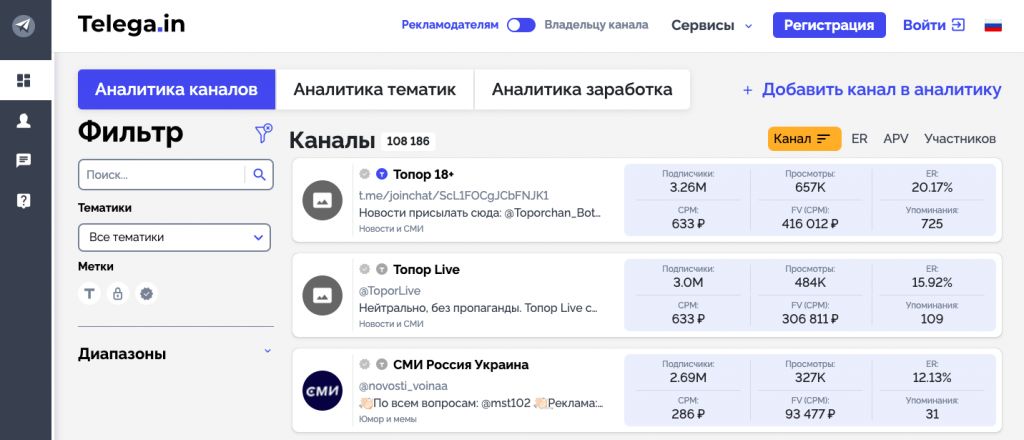Toggle the lock label filter
1024x440 pixels.
(118, 293)
